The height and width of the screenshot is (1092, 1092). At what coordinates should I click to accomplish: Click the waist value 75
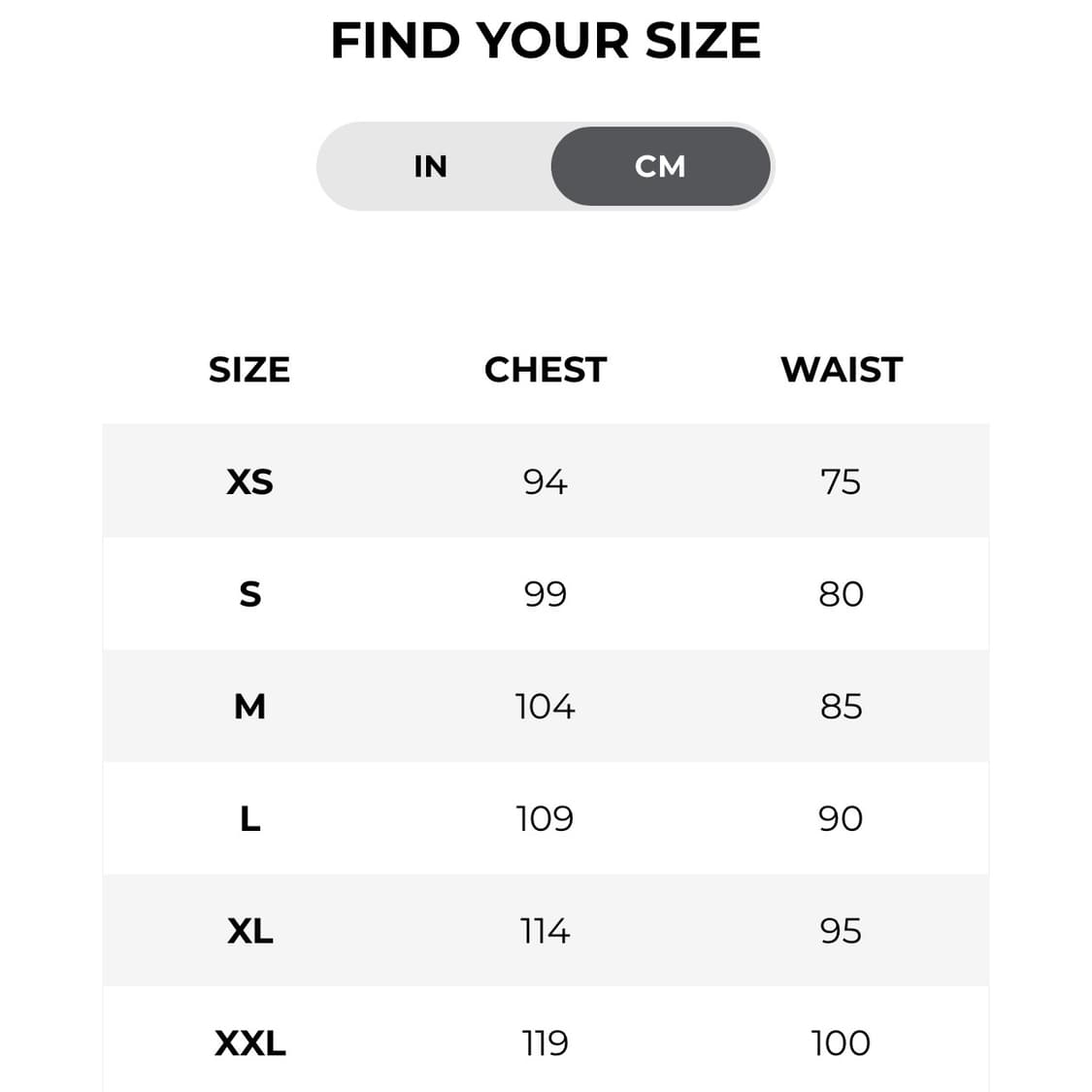point(841,481)
